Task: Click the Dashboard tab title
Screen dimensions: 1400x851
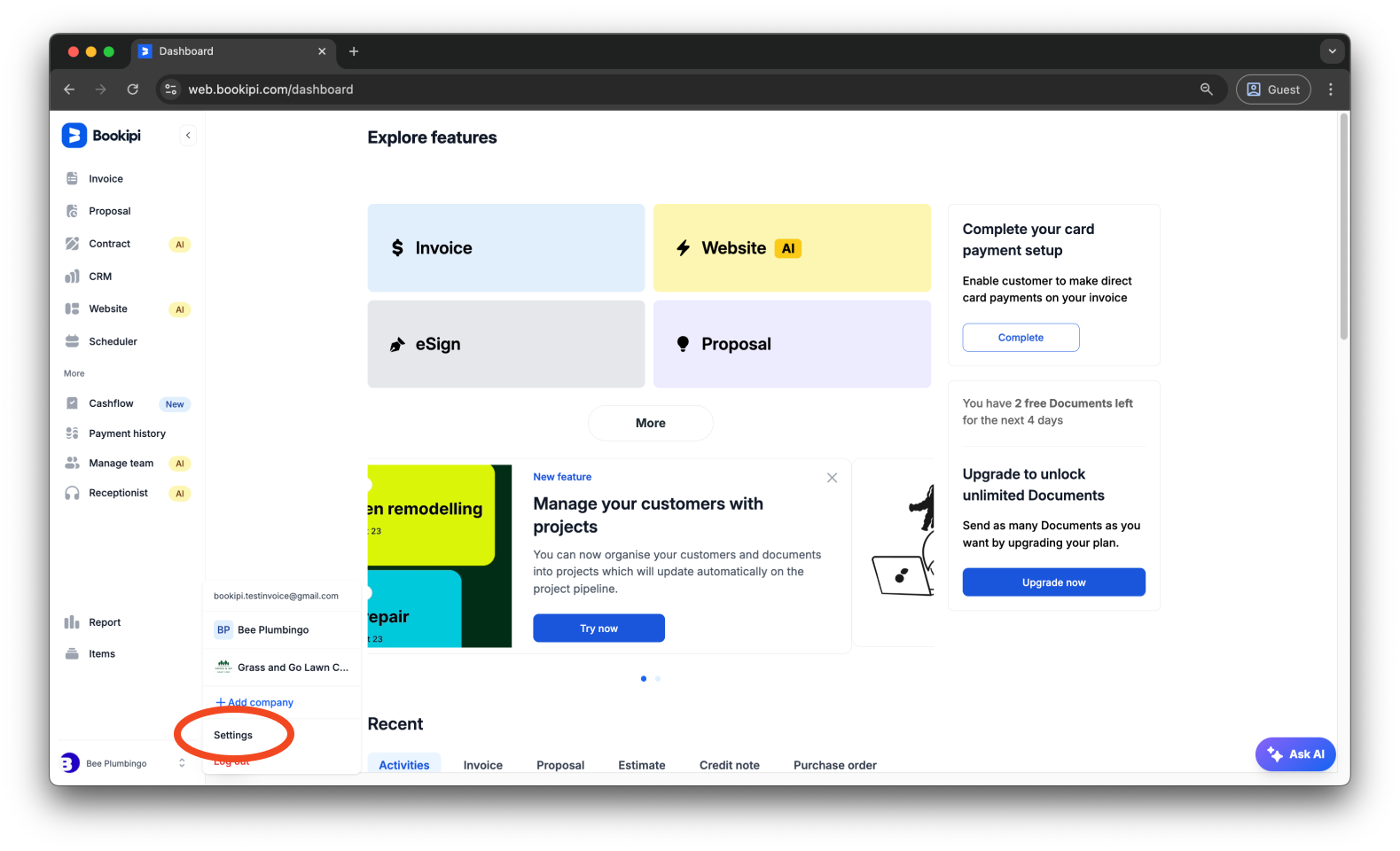Action: [x=186, y=51]
